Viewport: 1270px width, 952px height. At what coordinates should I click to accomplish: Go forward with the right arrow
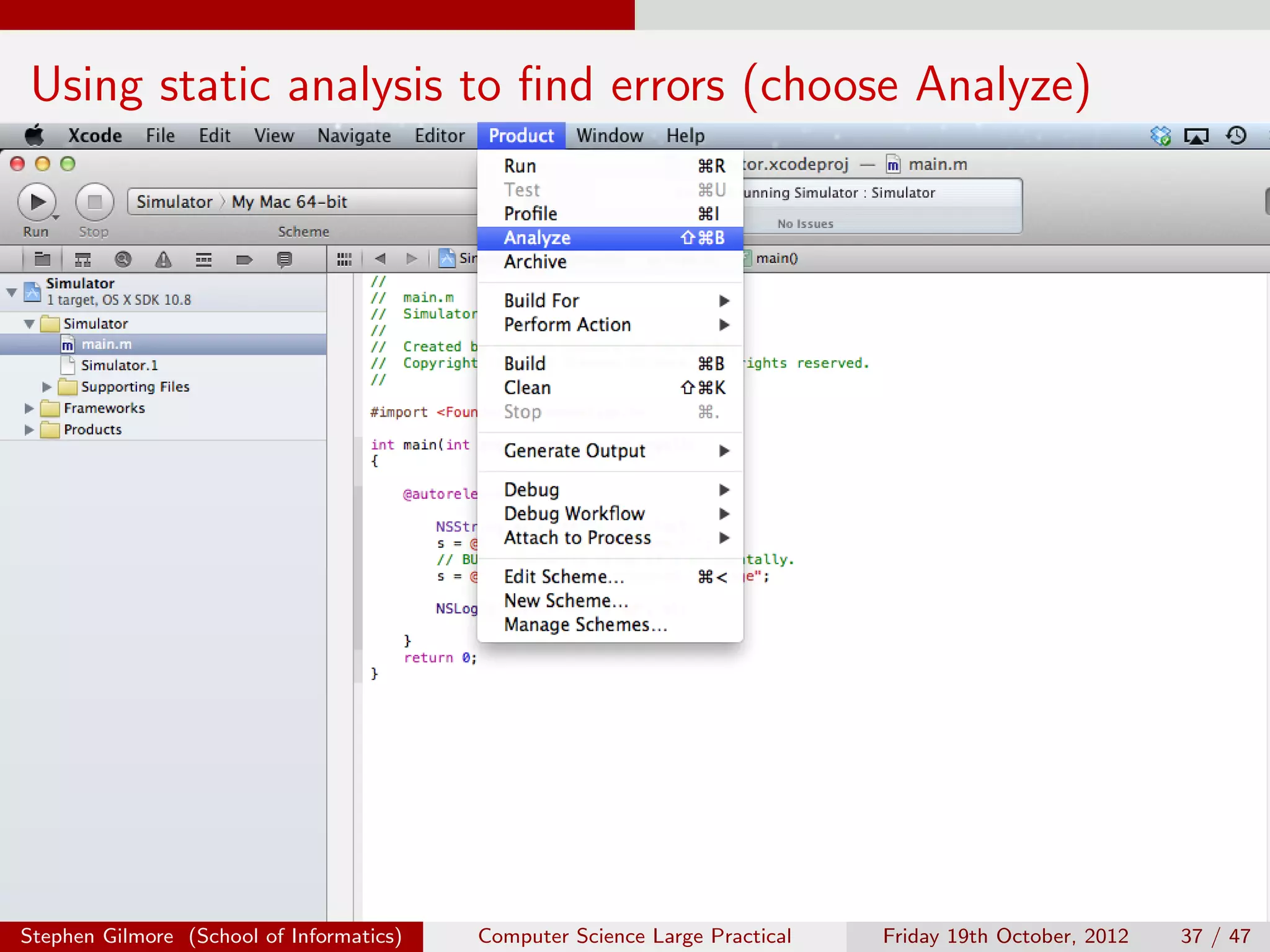411,258
